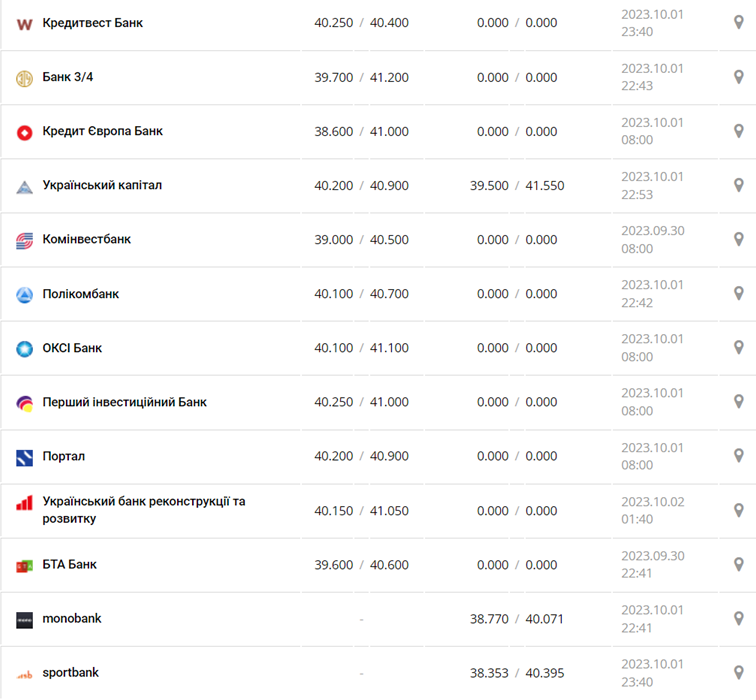The height and width of the screenshot is (700, 756).
Task: Click the Портал bank logo
Action: pos(25,457)
